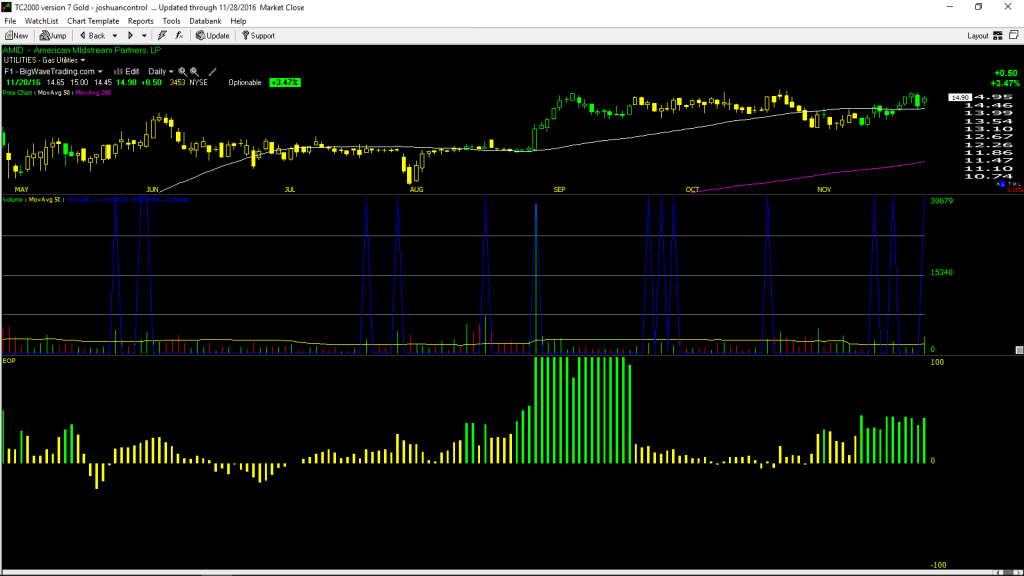This screenshot has width=1024, height=576.
Task: Expand the Forward history dropdown arrow
Action: [x=144, y=36]
